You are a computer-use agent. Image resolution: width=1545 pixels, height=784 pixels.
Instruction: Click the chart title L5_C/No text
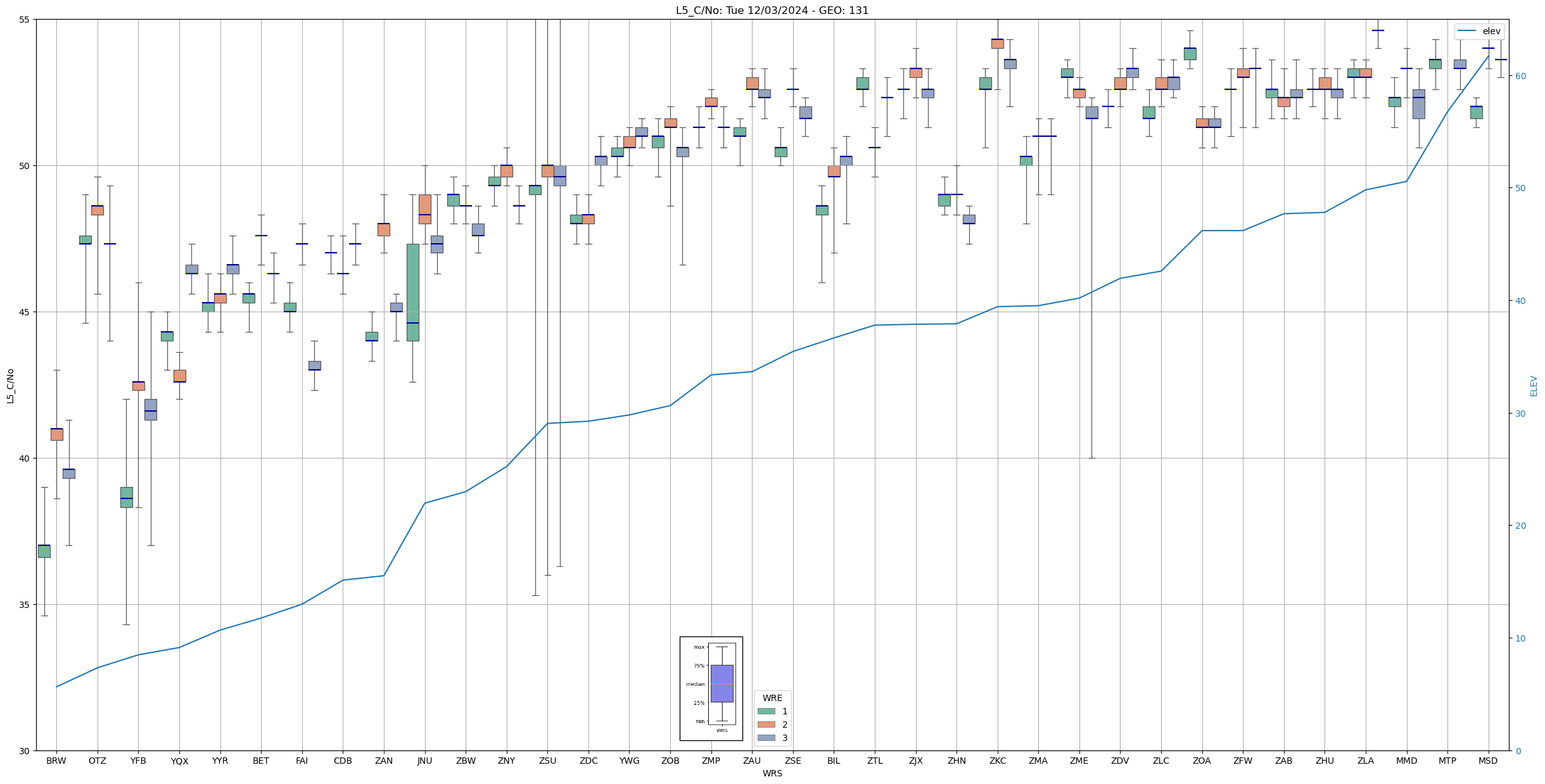point(772,10)
